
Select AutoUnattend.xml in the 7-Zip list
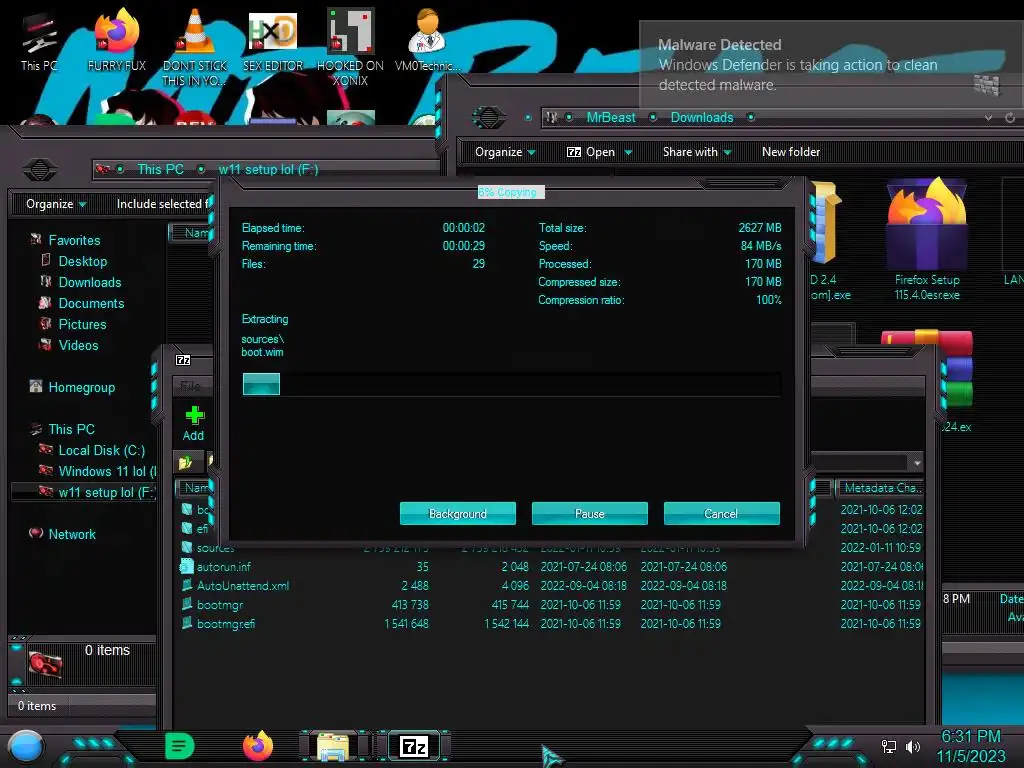tap(243, 586)
